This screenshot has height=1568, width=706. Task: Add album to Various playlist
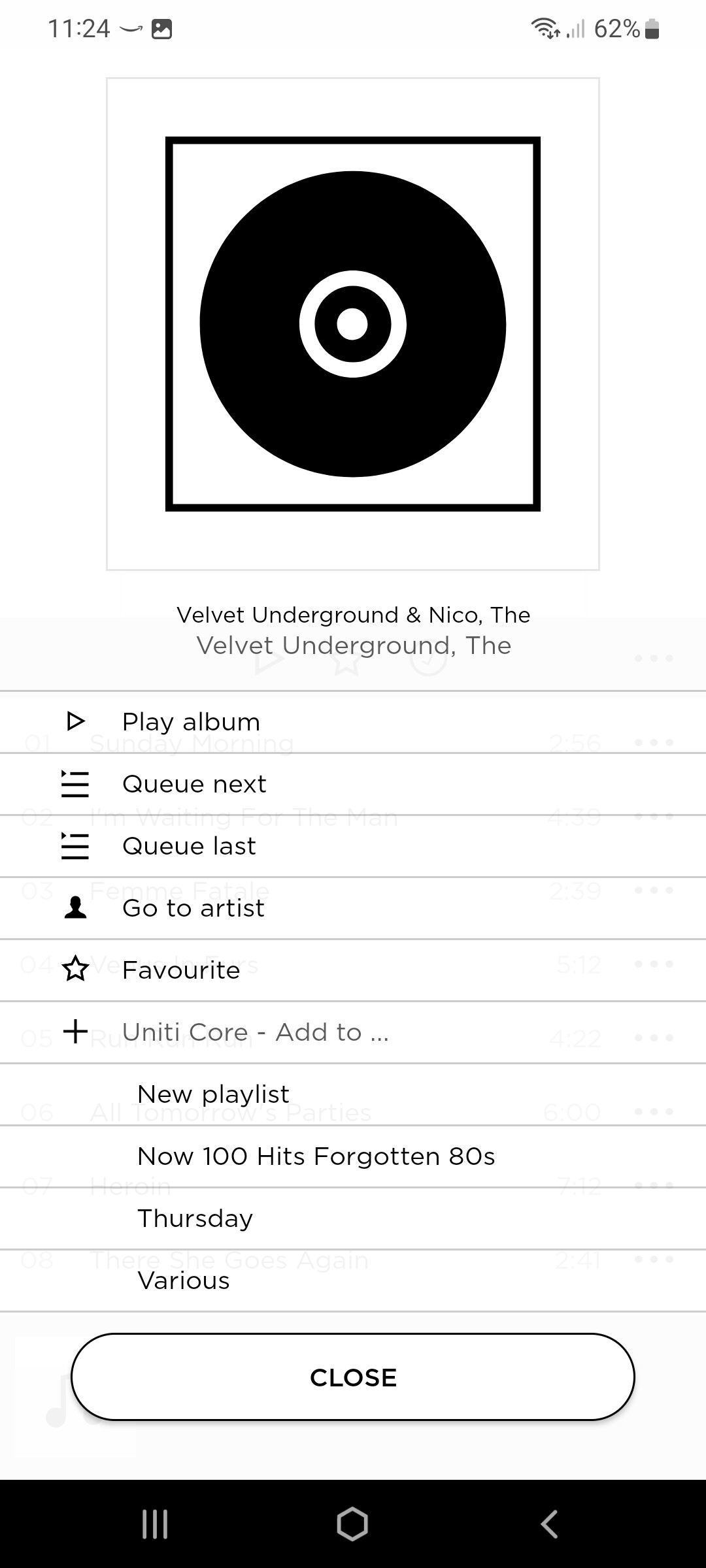(353, 1281)
